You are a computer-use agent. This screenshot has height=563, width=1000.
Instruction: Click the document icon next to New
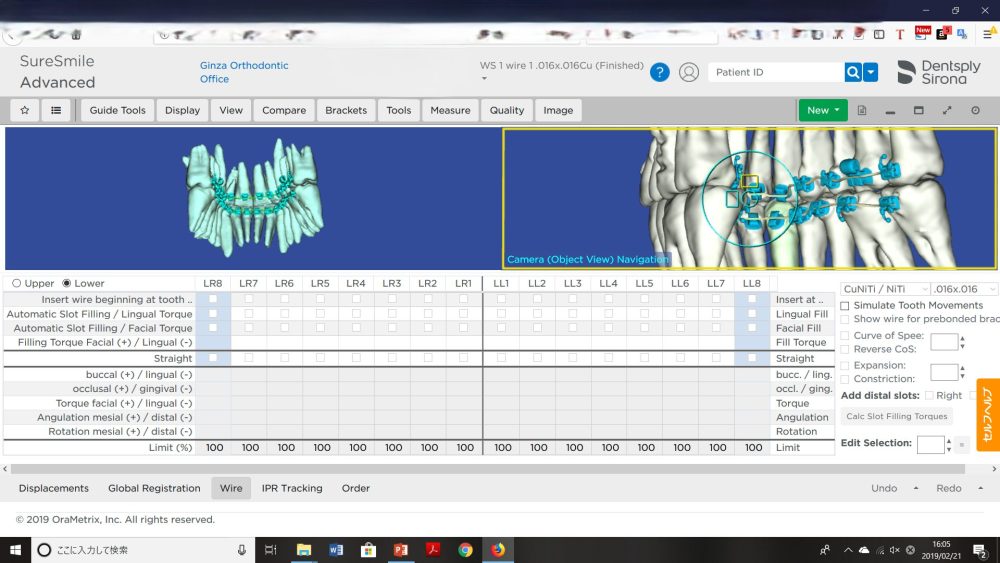pyautogui.click(x=862, y=110)
